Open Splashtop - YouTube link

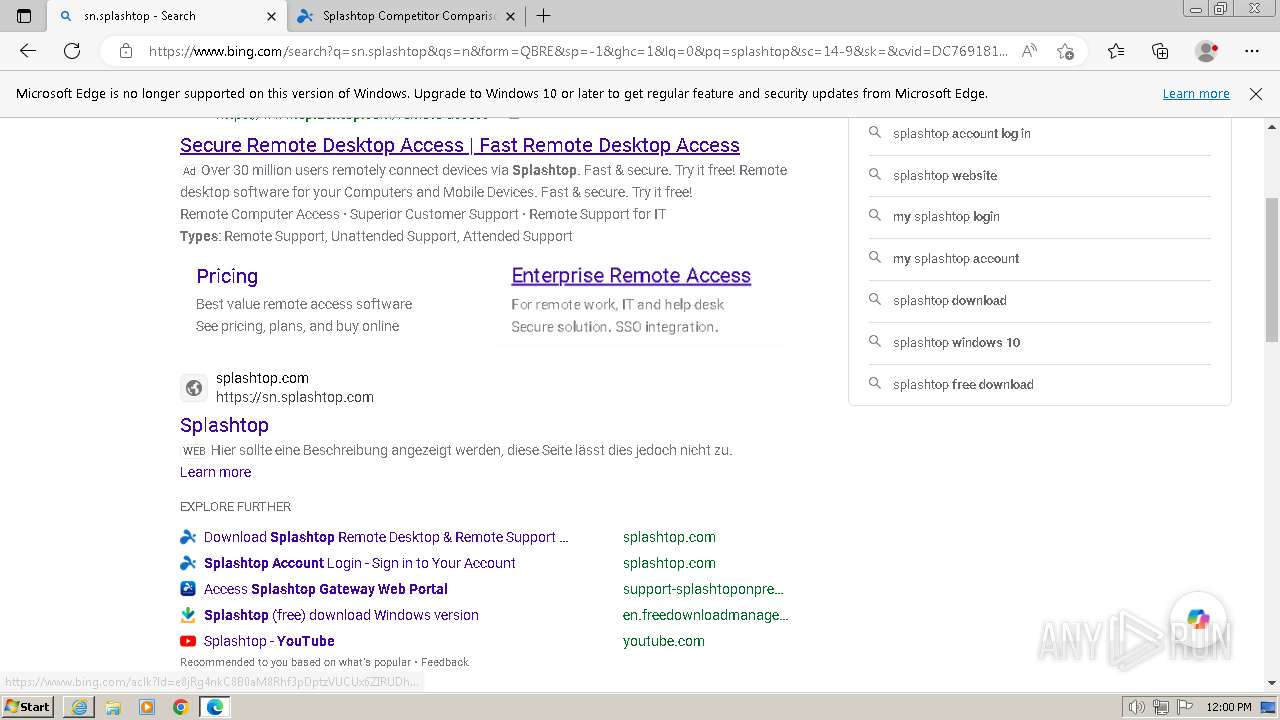point(269,641)
